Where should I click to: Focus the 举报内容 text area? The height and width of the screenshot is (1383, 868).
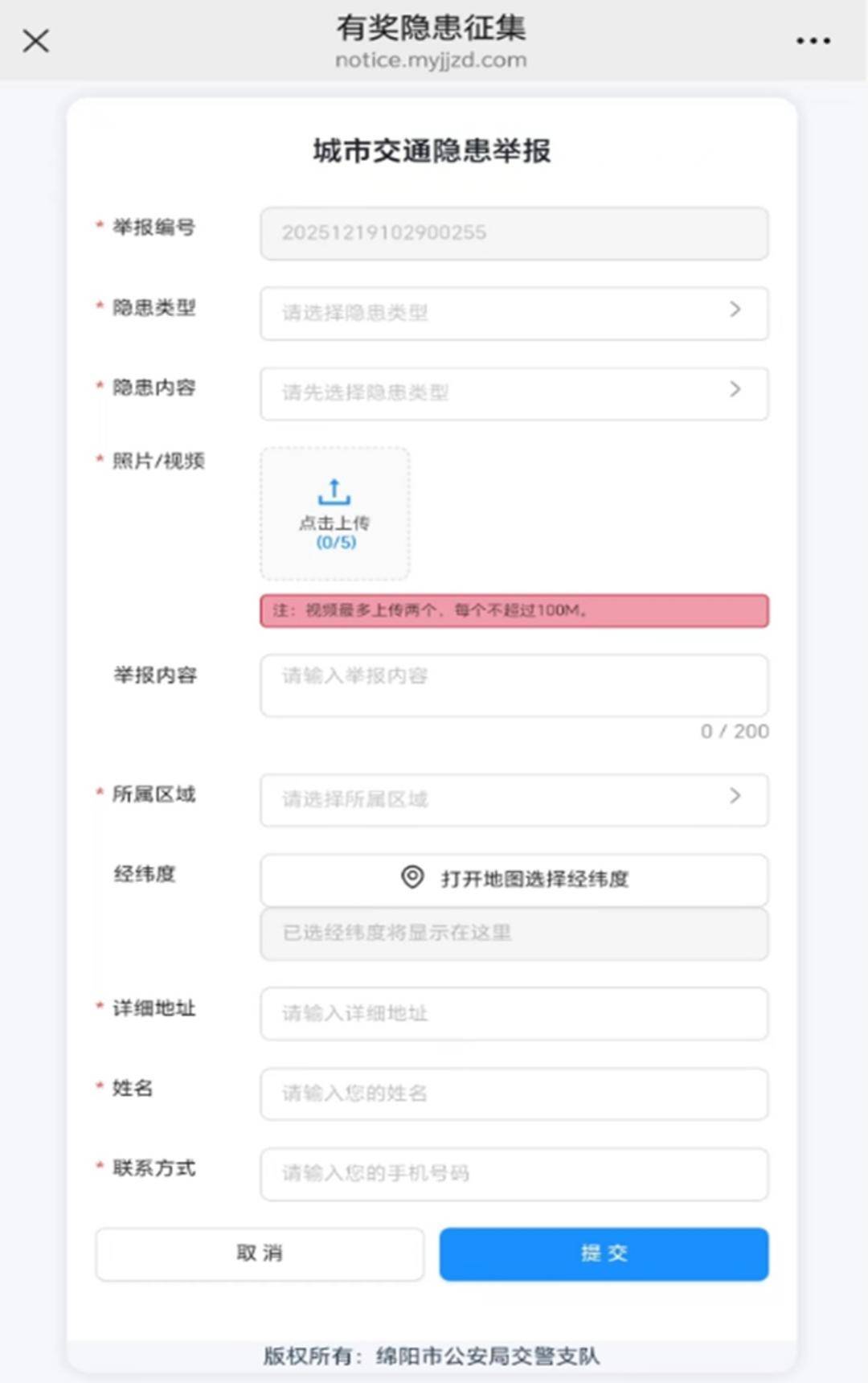[514, 685]
